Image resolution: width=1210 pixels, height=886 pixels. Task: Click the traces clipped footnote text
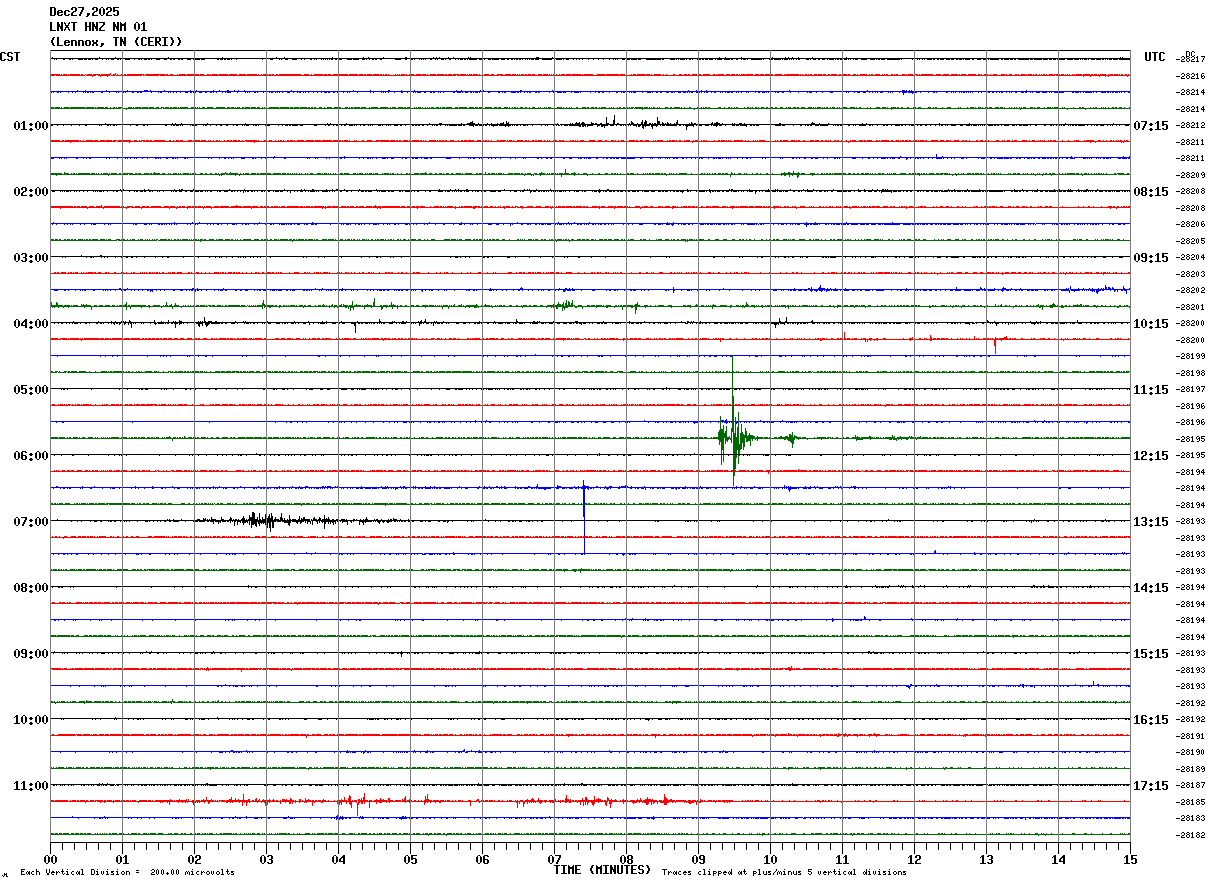pos(784,873)
